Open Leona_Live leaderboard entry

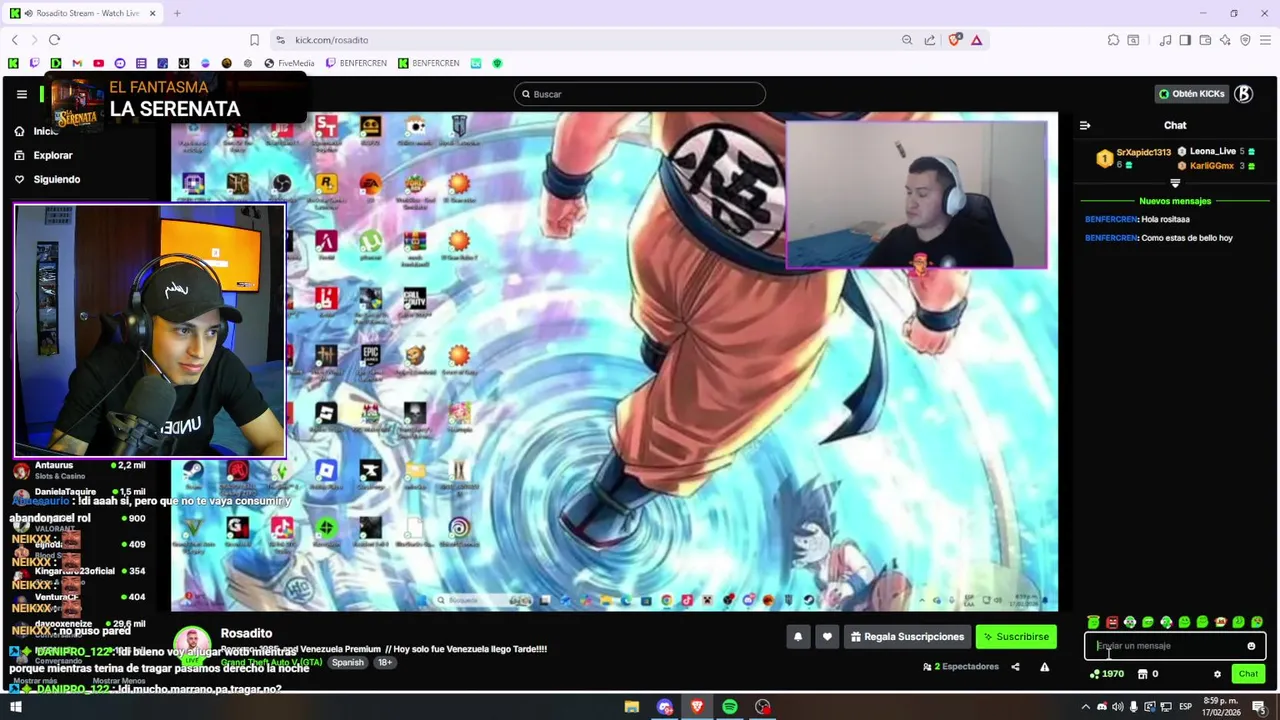[1216, 152]
